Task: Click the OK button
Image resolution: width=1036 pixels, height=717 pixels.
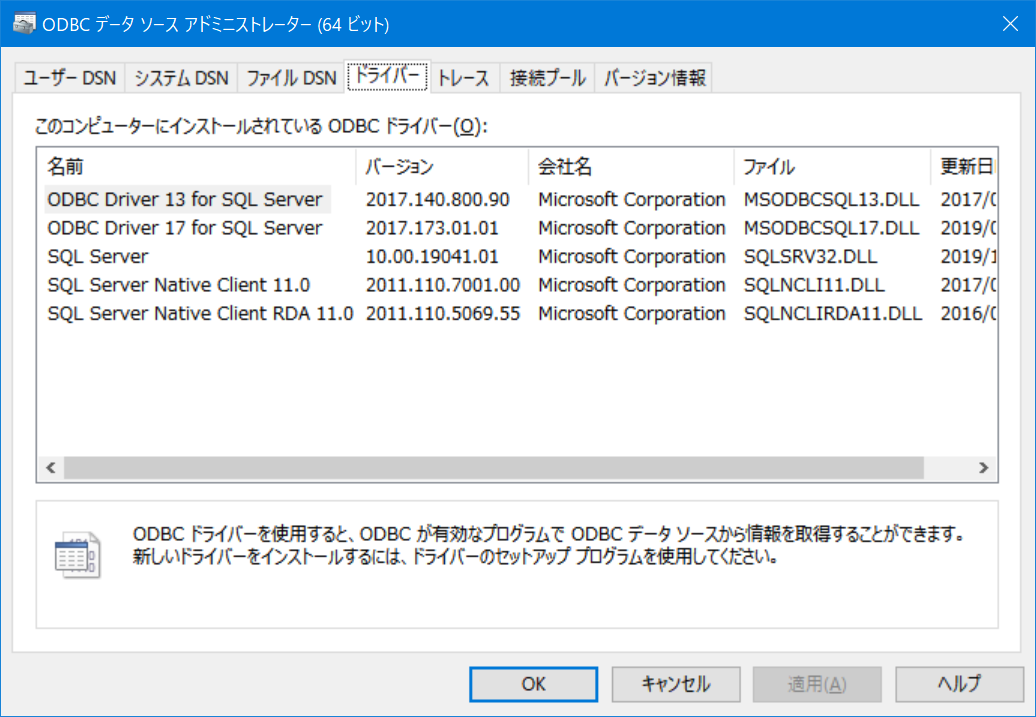Action: [x=534, y=684]
